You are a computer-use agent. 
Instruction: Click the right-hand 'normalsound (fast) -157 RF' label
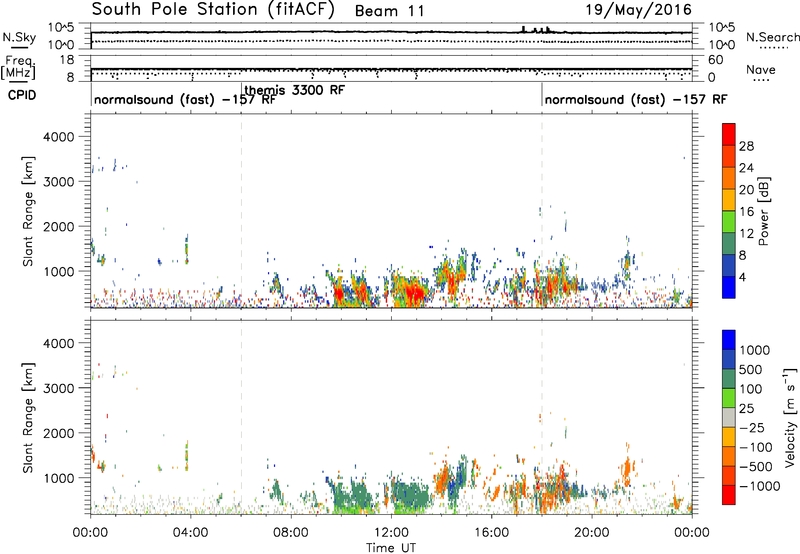tap(636, 99)
